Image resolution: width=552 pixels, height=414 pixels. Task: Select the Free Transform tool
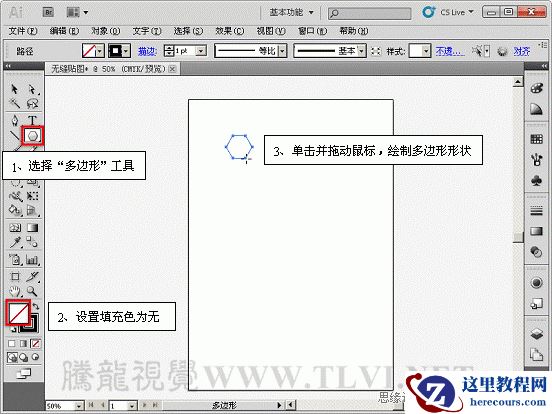click(x=32, y=196)
